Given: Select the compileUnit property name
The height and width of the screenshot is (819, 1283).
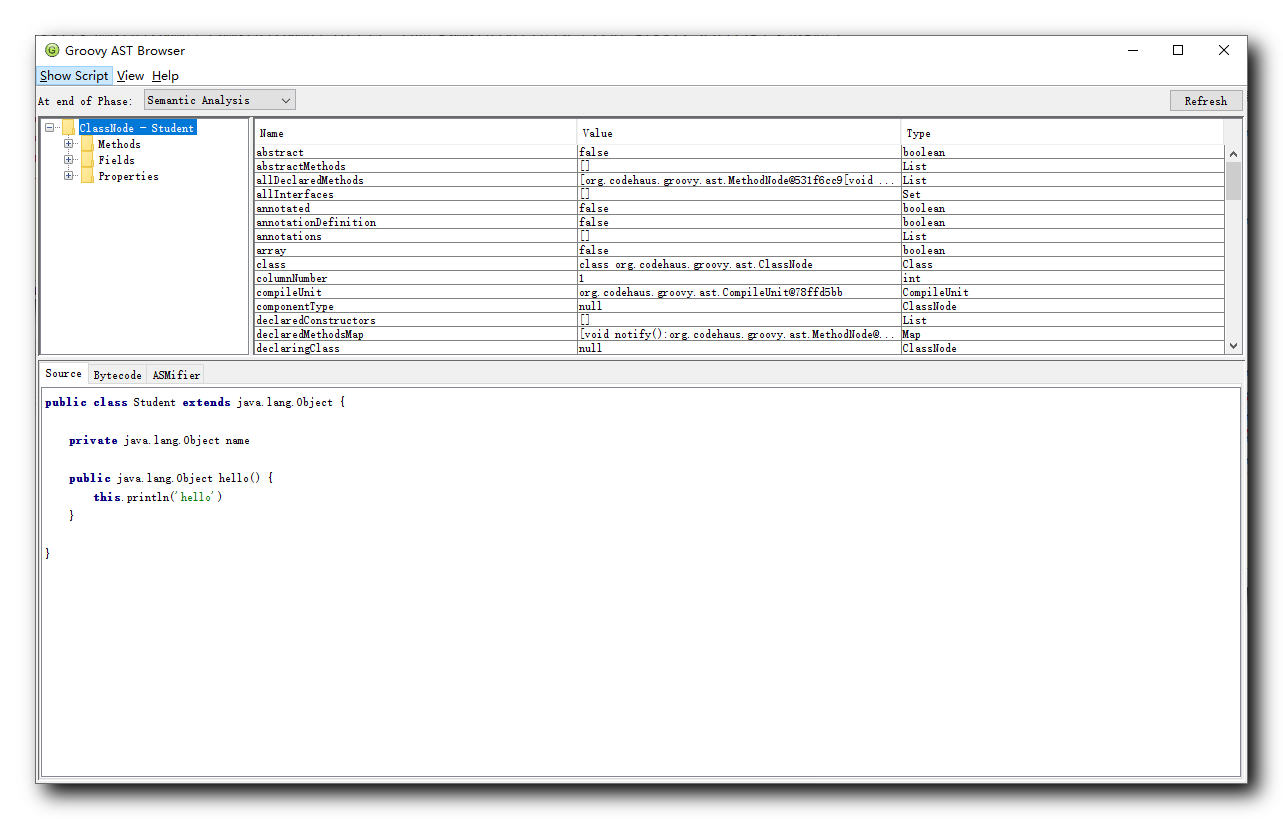Looking at the screenshot, I should click(289, 292).
